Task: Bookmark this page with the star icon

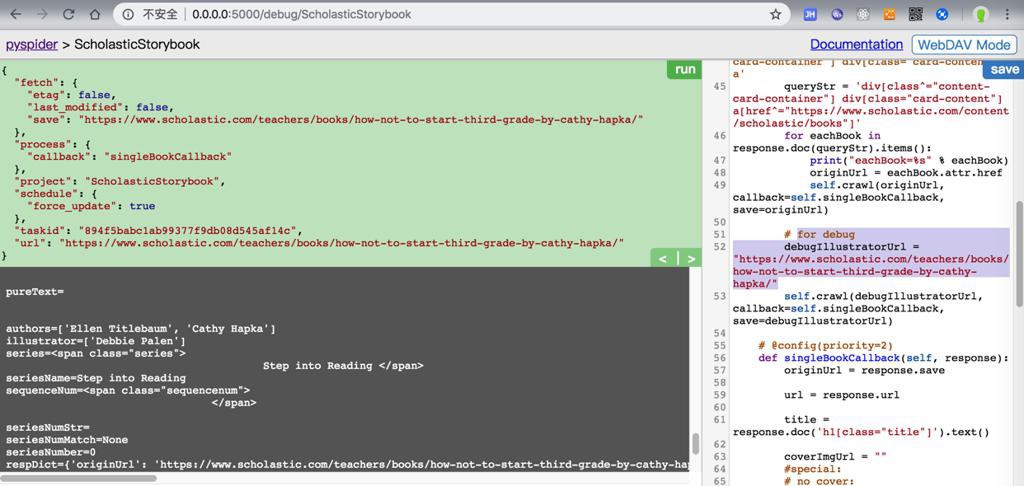Action: [x=775, y=14]
